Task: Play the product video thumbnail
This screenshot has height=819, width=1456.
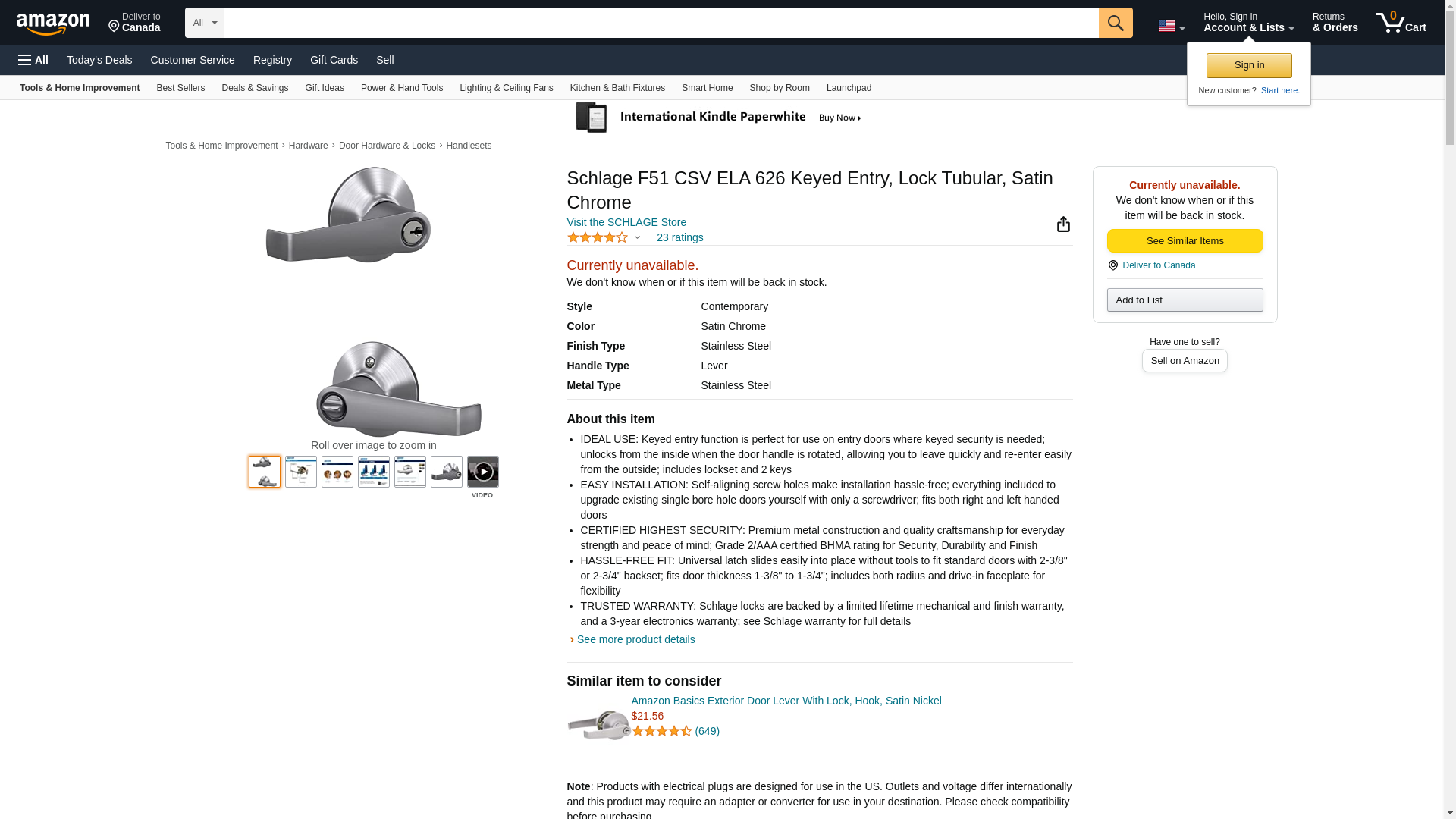Action: (x=482, y=472)
